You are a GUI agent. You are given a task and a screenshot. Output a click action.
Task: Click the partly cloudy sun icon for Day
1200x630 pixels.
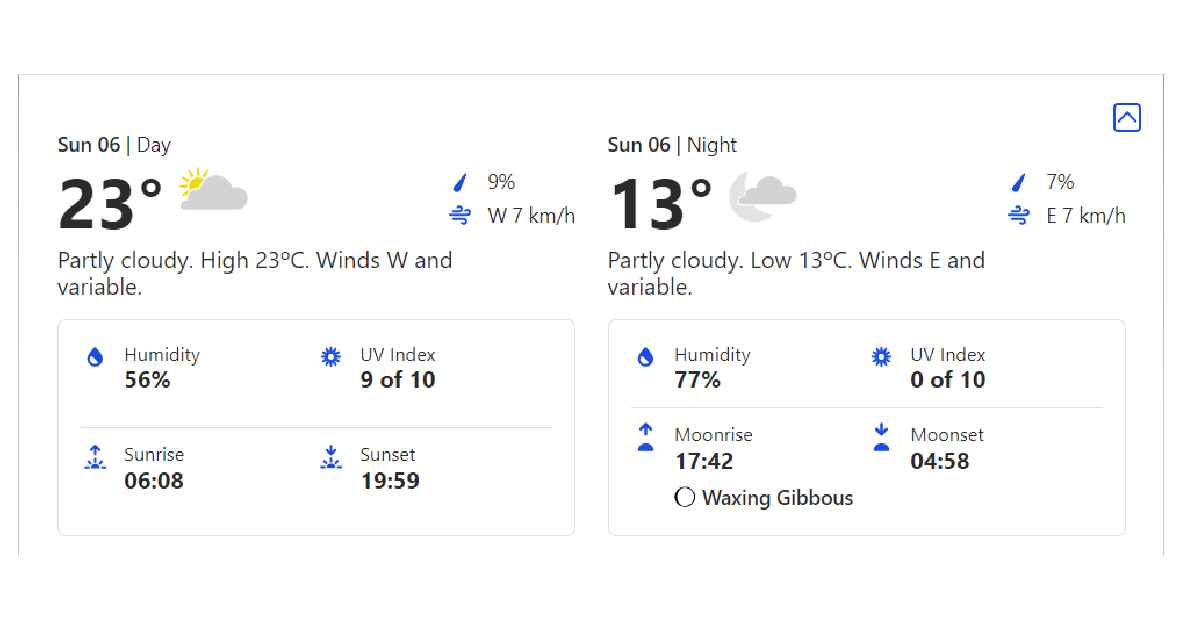click(x=212, y=189)
